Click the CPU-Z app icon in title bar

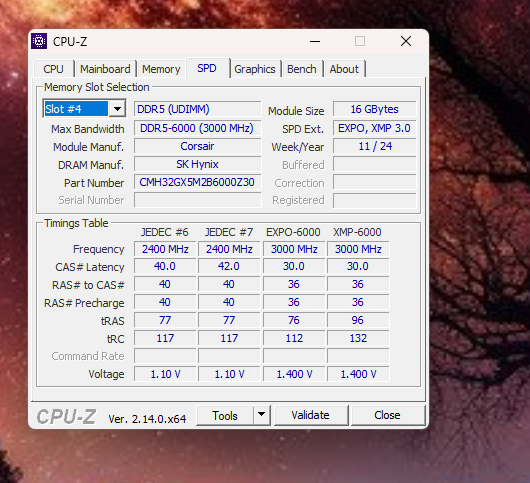click(x=39, y=42)
